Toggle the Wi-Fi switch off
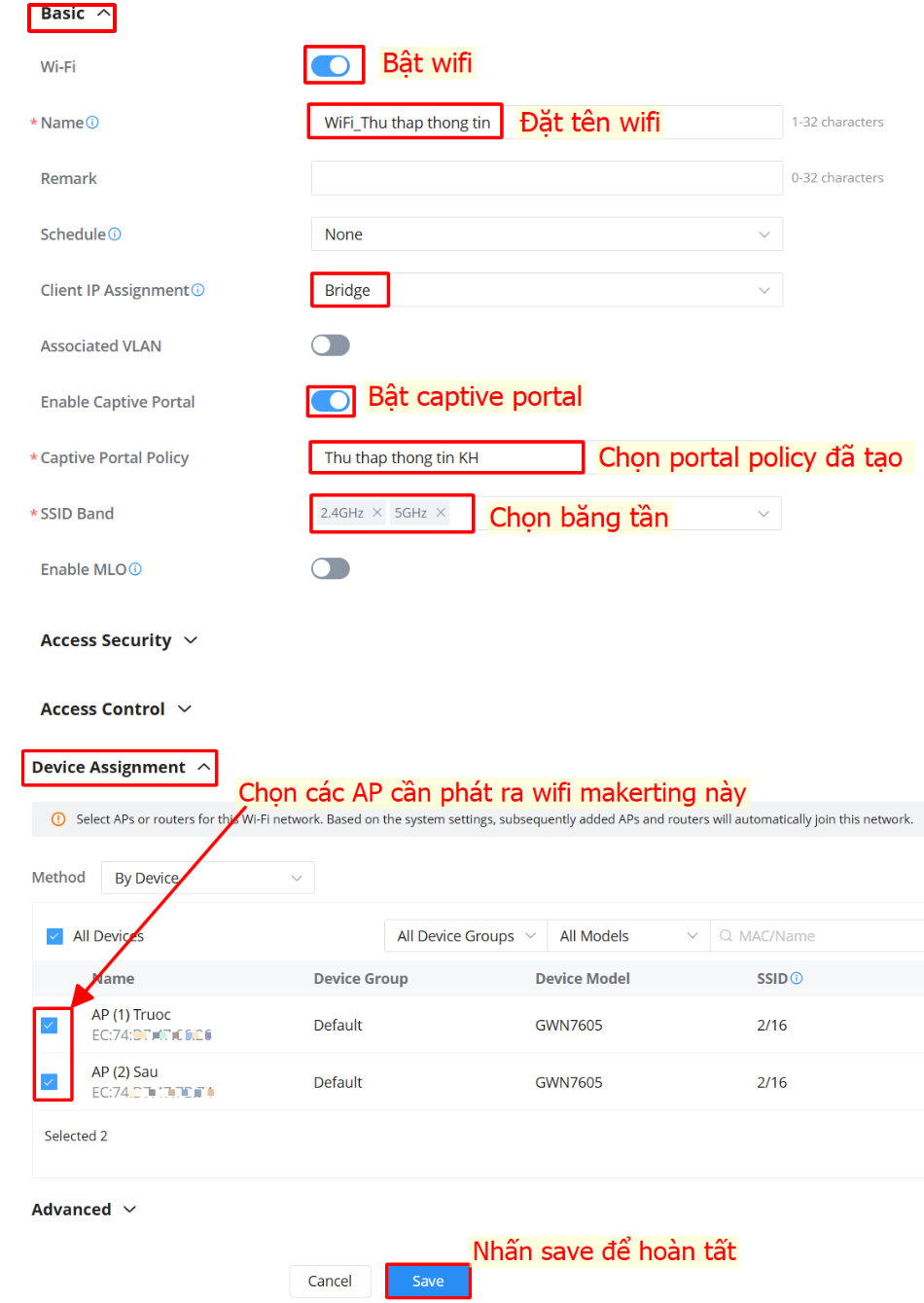The height and width of the screenshot is (1303, 924). [331, 66]
